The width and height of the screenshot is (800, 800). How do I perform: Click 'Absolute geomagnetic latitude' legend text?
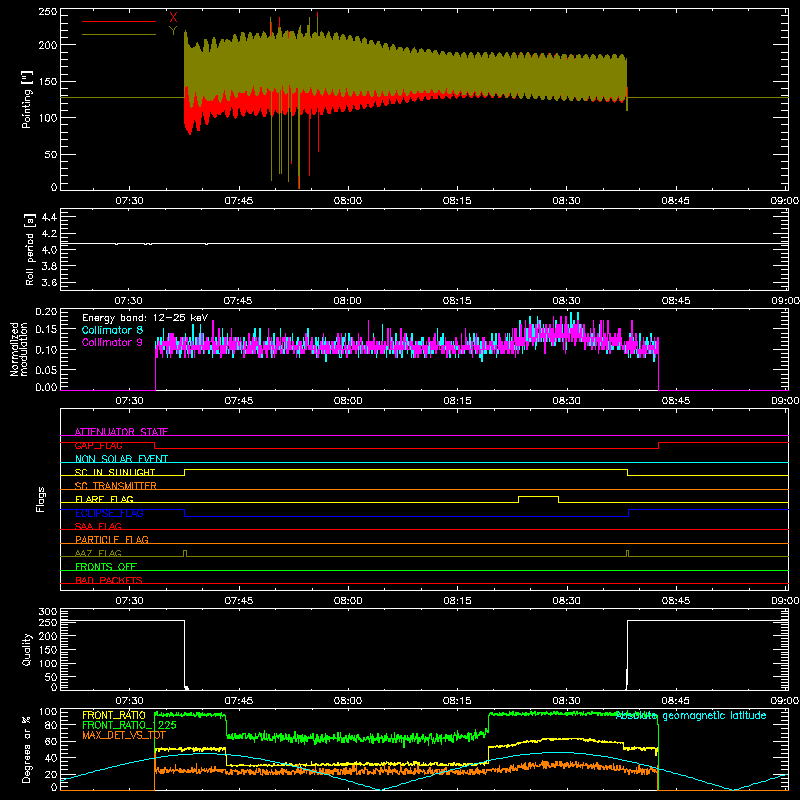tap(691, 715)
